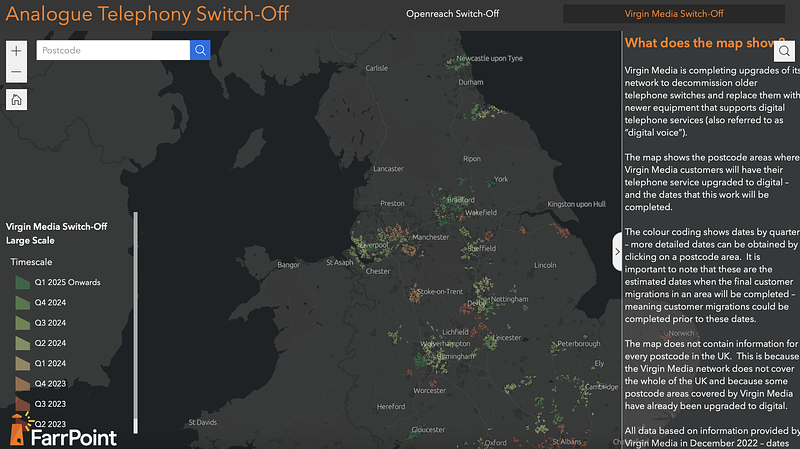Click the Q1 2025 Onwards legend swatch

(x=22, y=282)
